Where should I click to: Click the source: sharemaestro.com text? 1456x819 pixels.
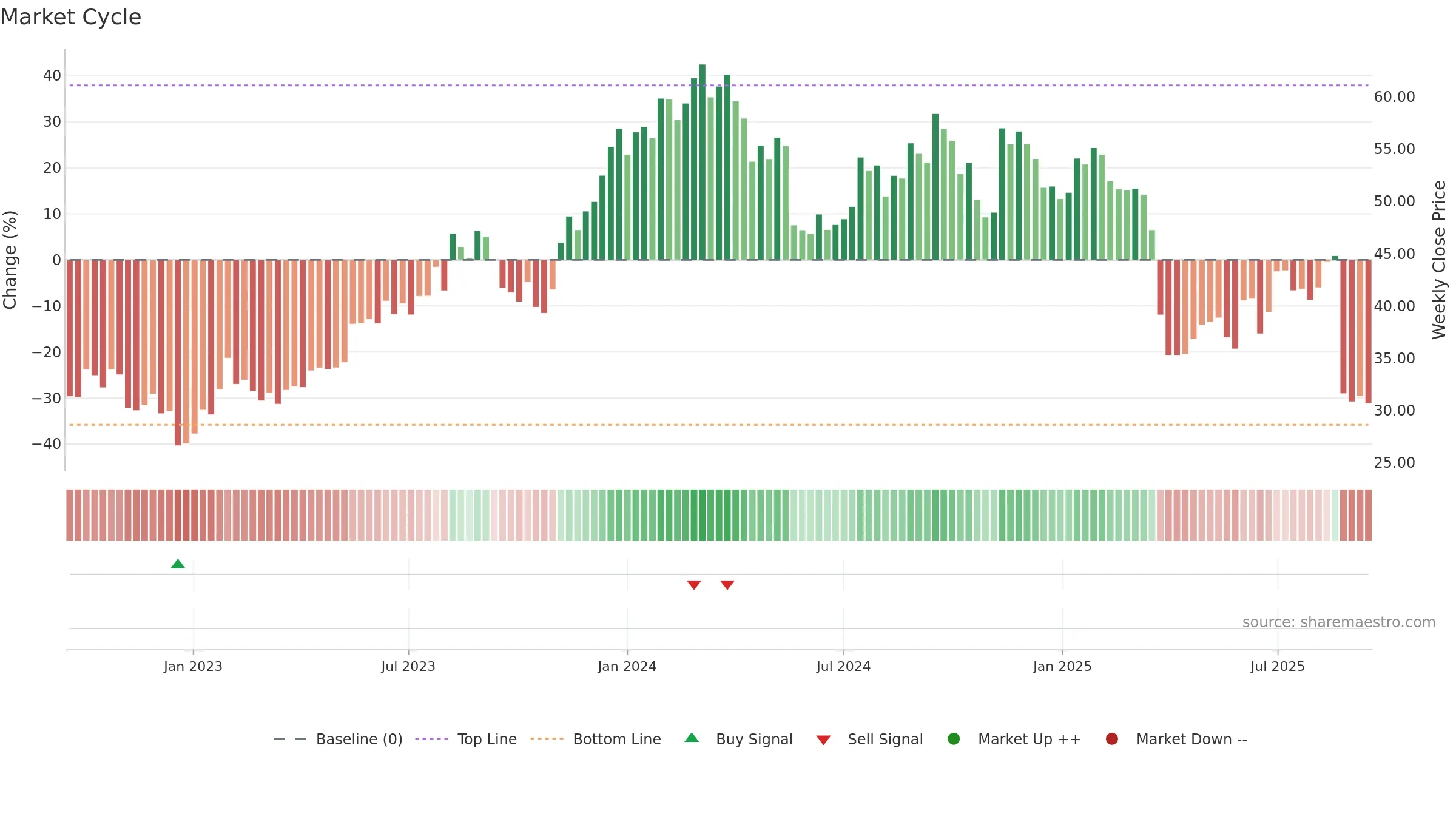(x=1339, y=622)
